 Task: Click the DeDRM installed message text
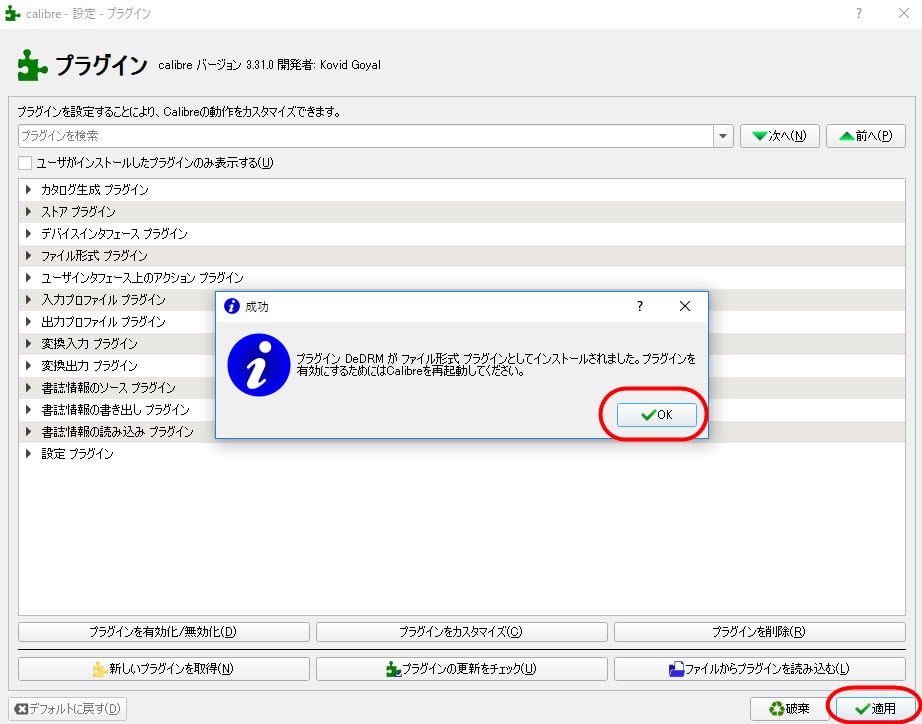tap(496, 365)
